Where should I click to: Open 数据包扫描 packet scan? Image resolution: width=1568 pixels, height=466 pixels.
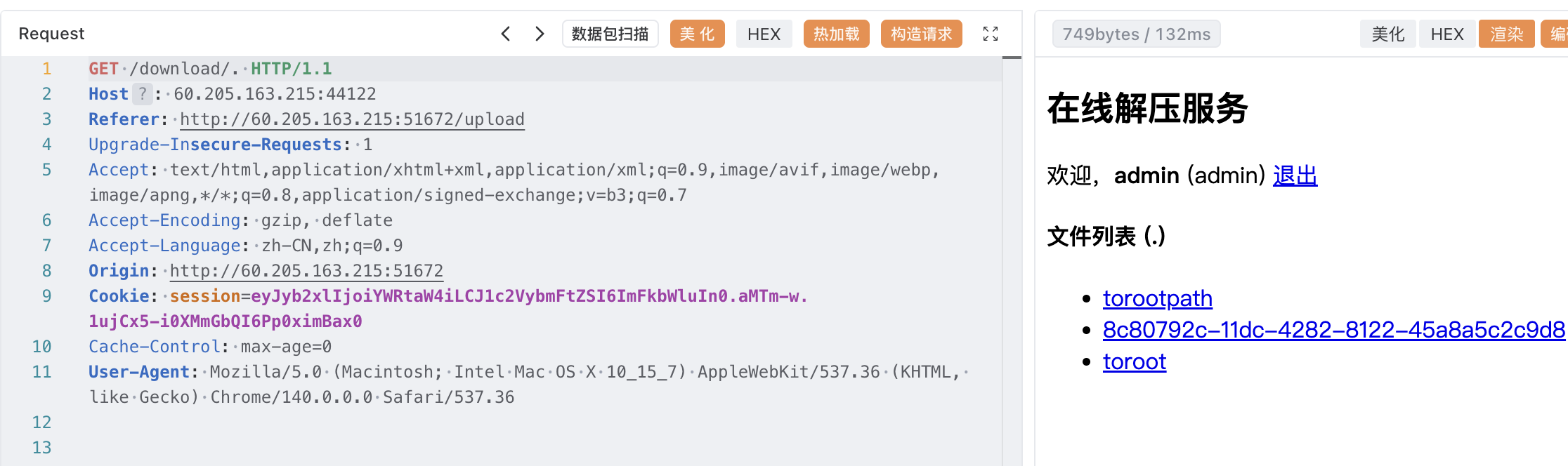610,34
